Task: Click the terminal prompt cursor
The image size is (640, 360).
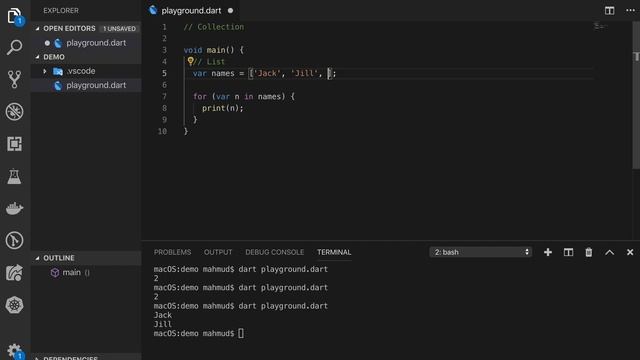Action: tap(241, 333)
